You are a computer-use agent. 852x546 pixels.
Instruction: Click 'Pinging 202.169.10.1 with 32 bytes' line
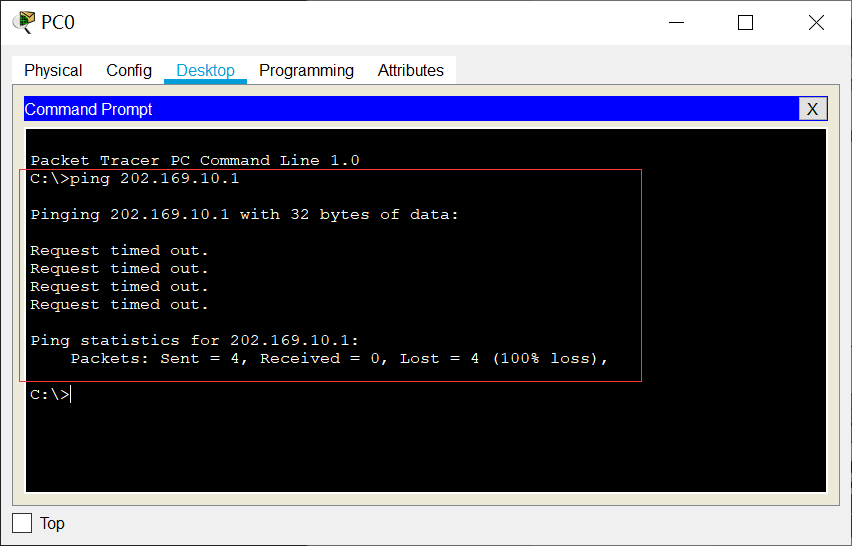[245, 215]
